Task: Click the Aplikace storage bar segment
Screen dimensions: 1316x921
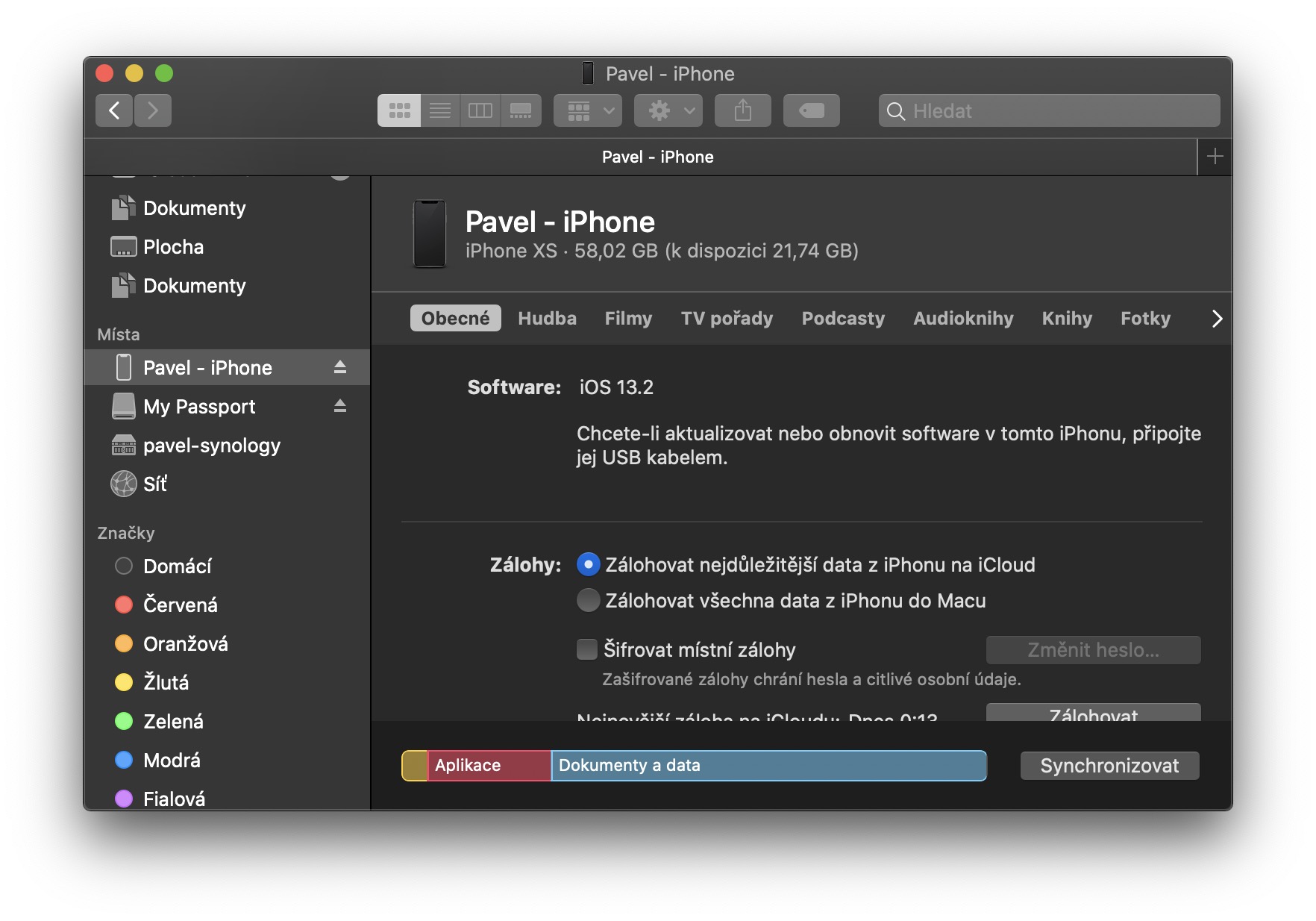Action: [489, 765]
